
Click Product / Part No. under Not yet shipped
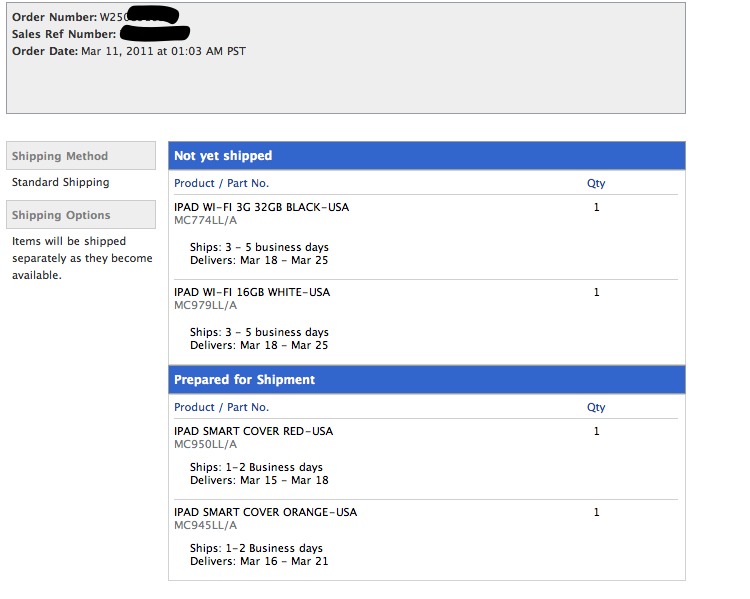tap(221, 183)
